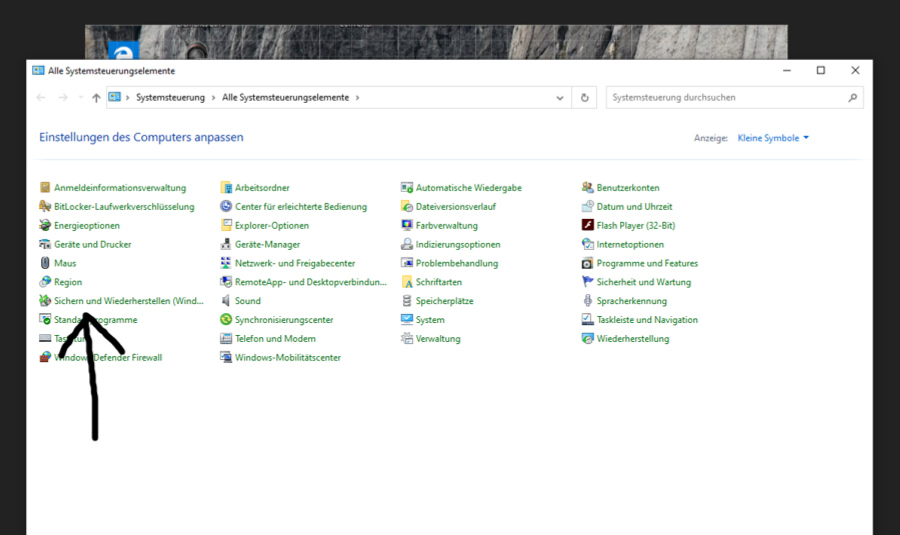
Task: Click the BitLocker-Laufwerkverschlüsselung icon
Action: pos(45,207)
